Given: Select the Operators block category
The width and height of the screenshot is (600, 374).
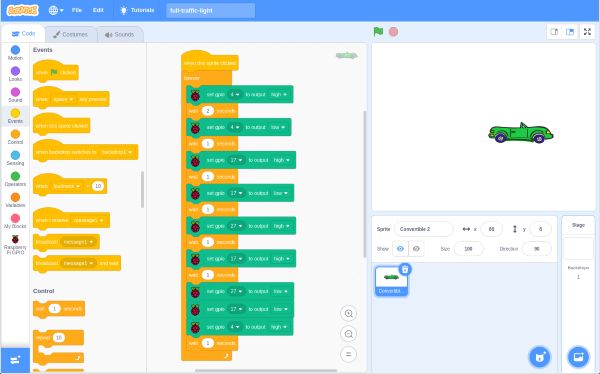Looking at the screenshot, I should pyautogui.click(x=15, y=179).
